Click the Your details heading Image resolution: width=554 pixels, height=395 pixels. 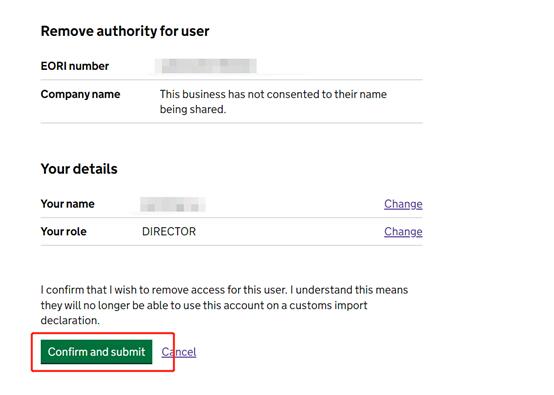[x=79, y=169]
